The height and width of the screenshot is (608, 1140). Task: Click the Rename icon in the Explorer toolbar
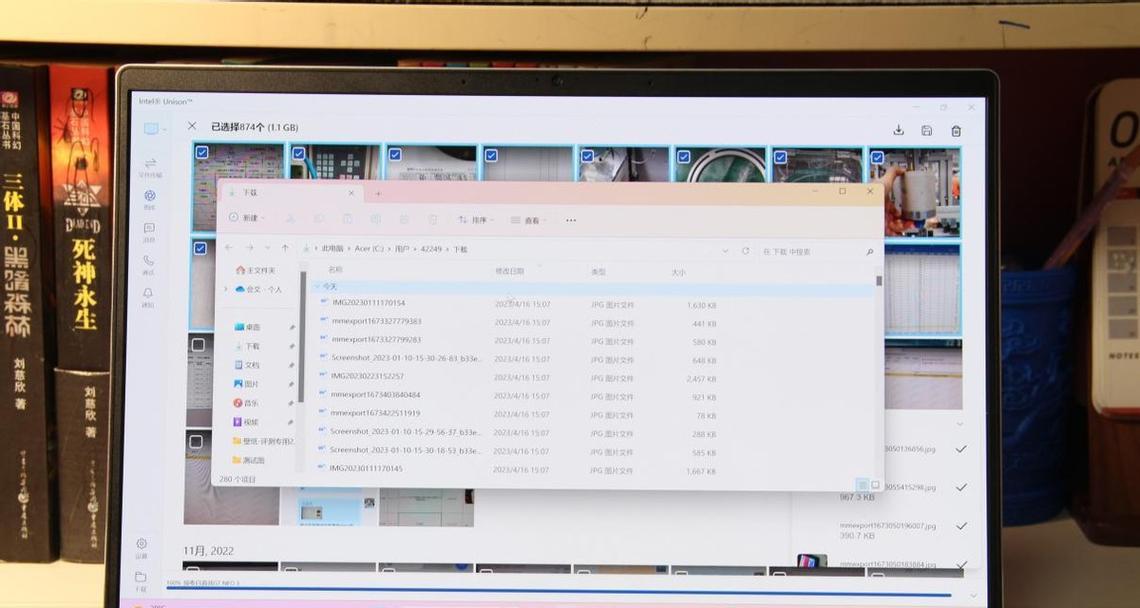(x=376, y=219)
